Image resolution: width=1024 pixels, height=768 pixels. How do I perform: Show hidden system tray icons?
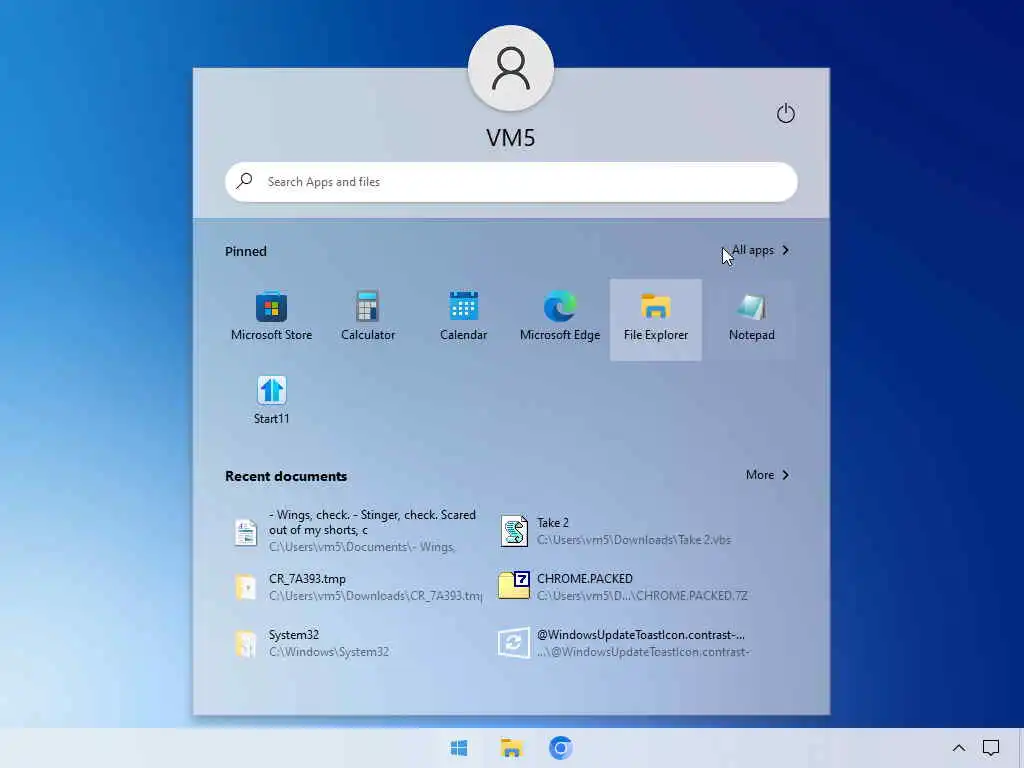[959, 748]
